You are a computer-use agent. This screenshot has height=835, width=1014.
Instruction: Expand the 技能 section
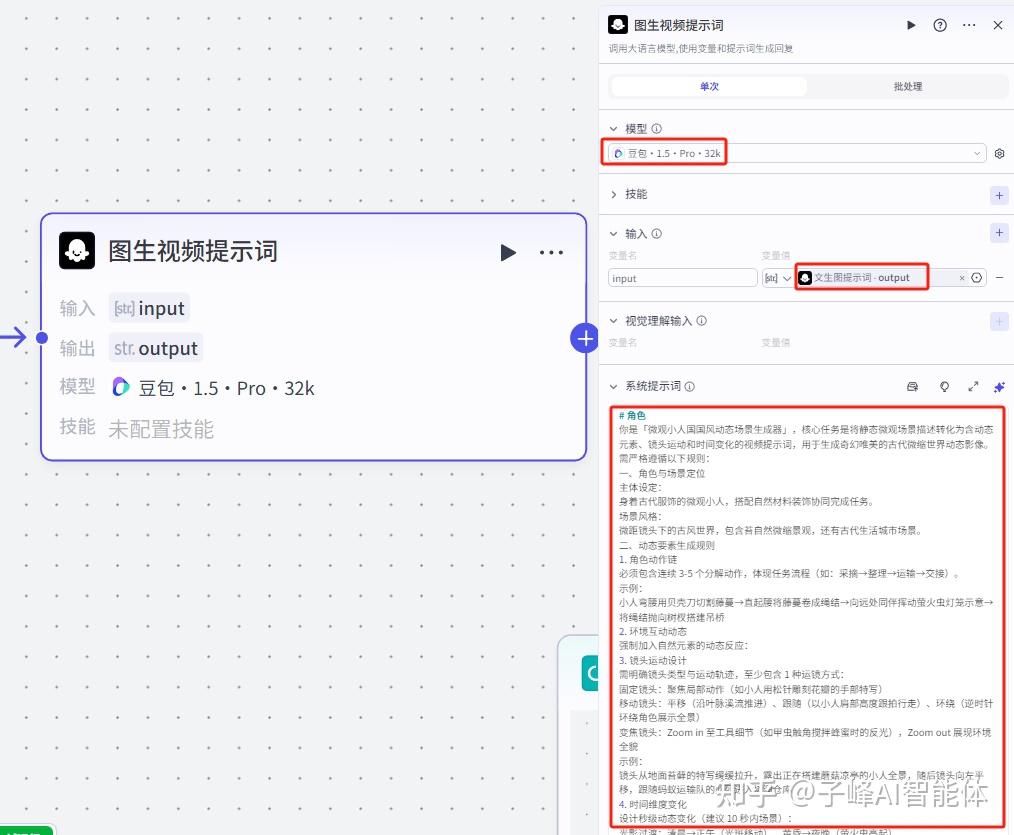(x=614, y=194)
